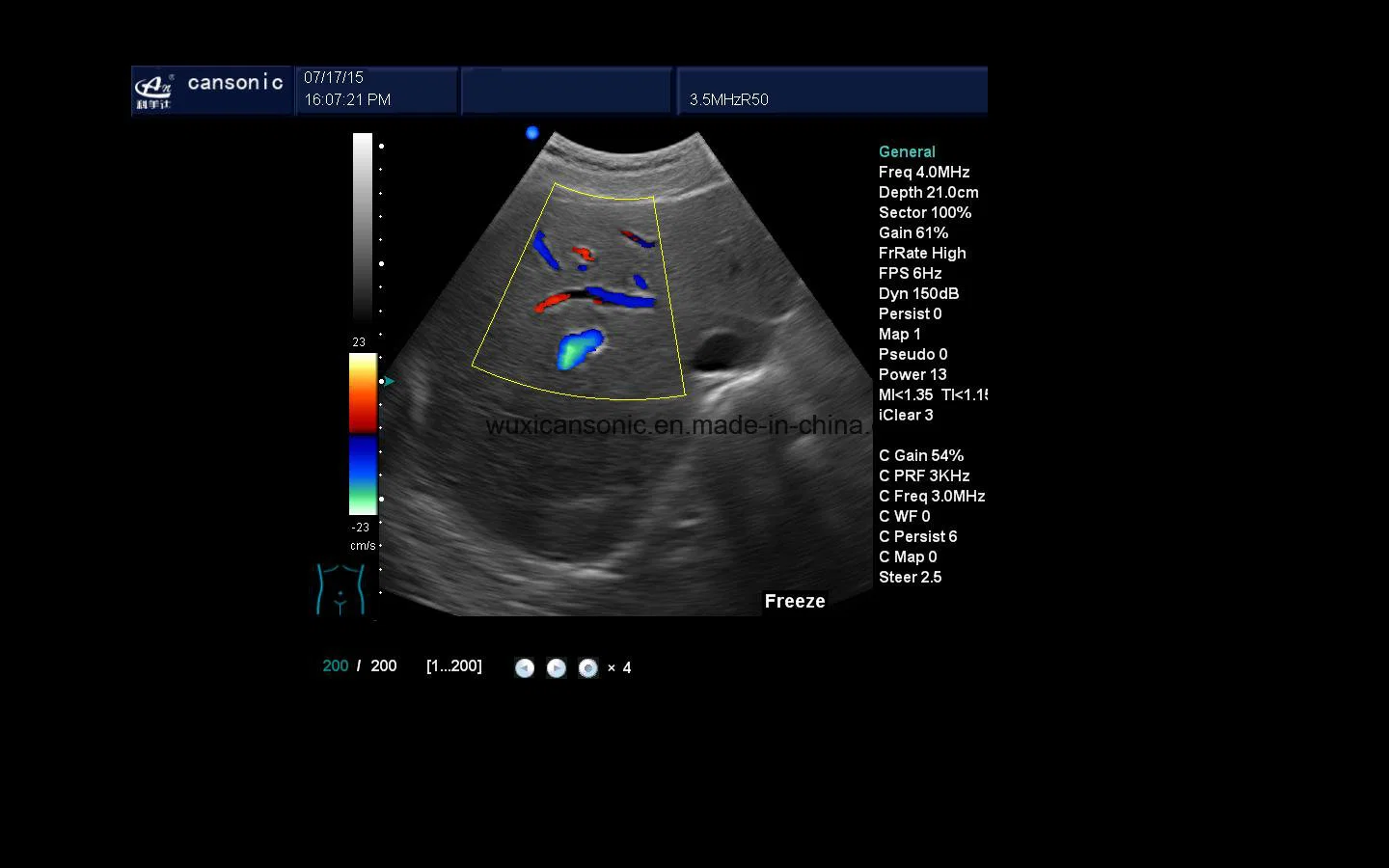
Task: Click the Persist 0 parameter
Action: click(911, 313)
